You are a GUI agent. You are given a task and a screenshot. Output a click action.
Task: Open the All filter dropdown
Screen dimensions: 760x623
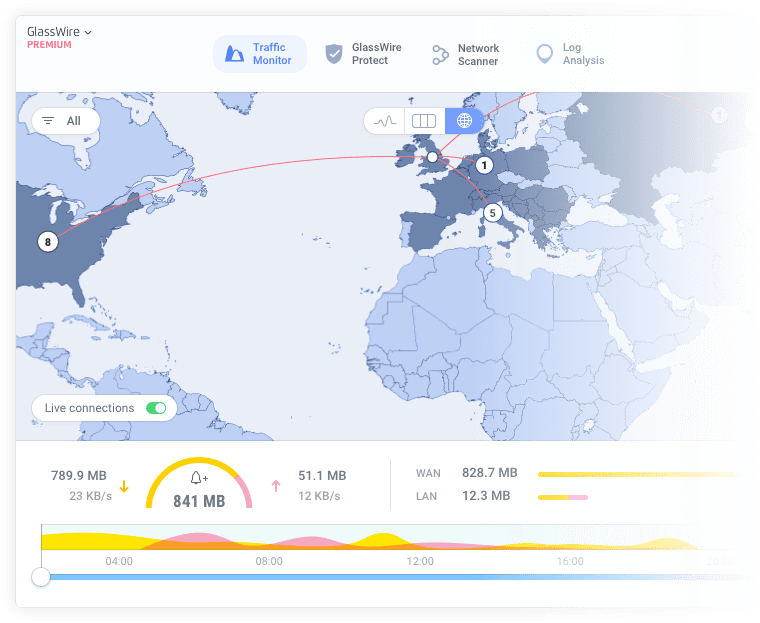click(65, 121)
